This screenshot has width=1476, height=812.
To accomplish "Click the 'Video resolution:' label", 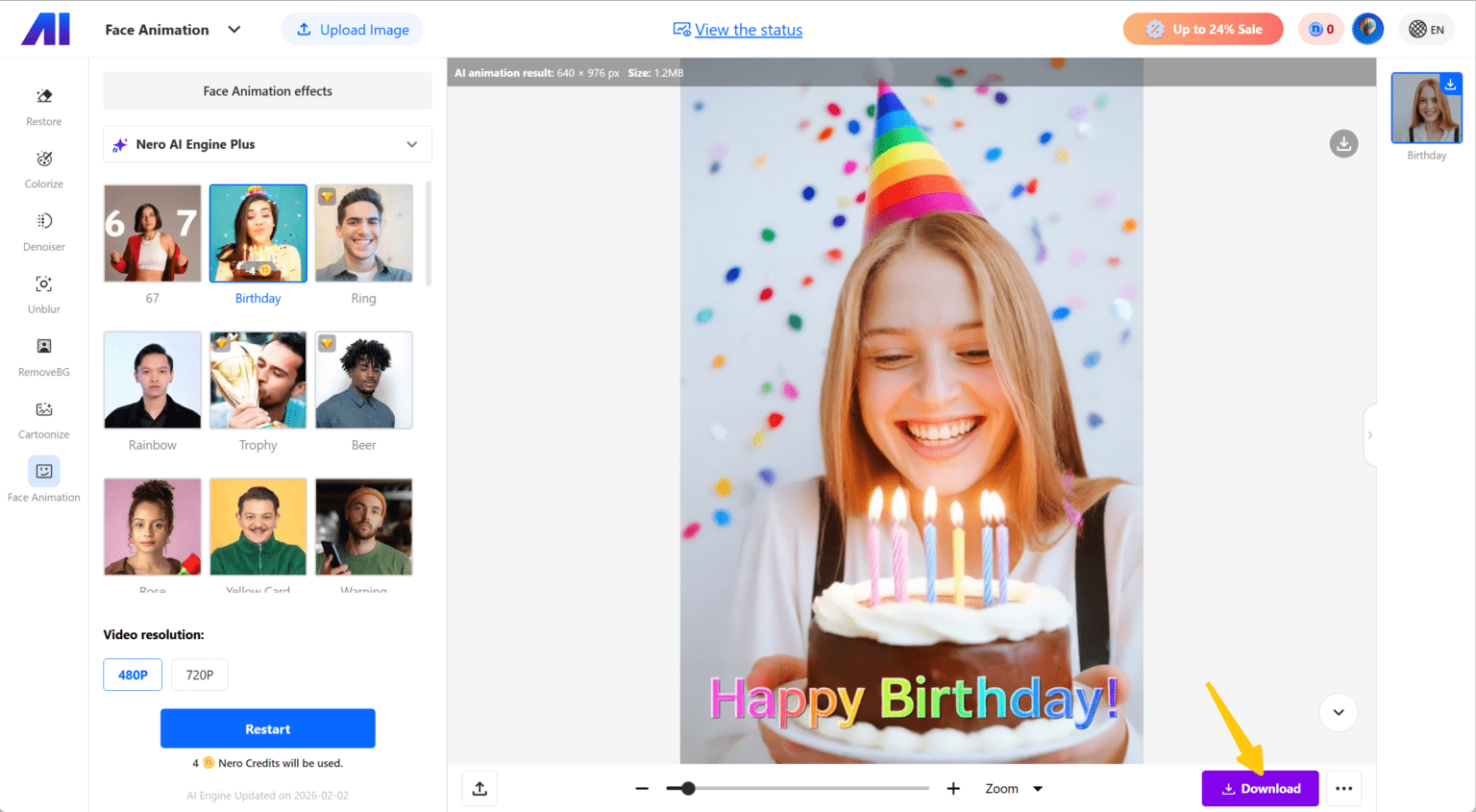I will [x=154, y=635].
